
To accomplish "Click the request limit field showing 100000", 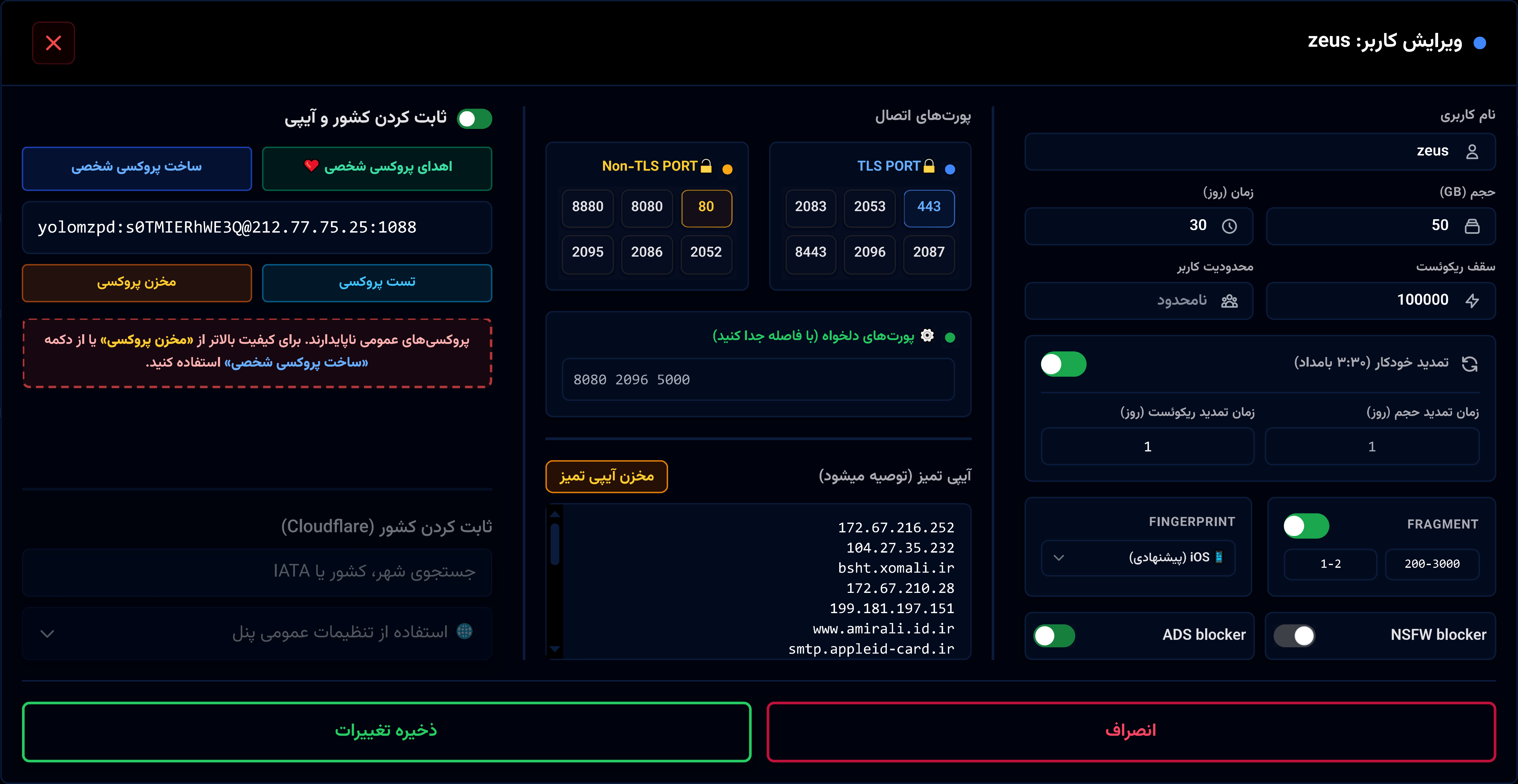I will coord(1381,301).
